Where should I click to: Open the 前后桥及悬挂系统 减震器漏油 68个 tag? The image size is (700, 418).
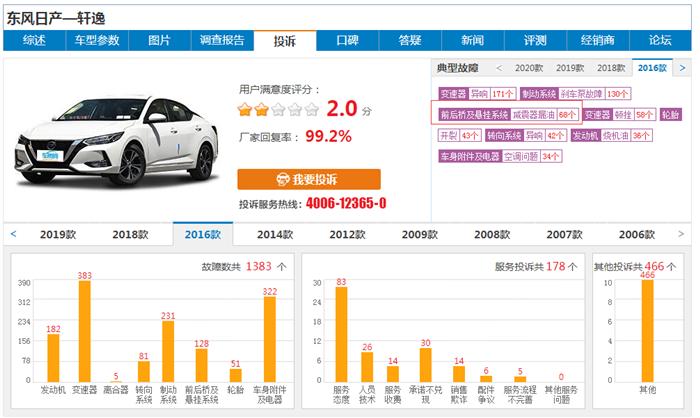[x=508, y=115]
